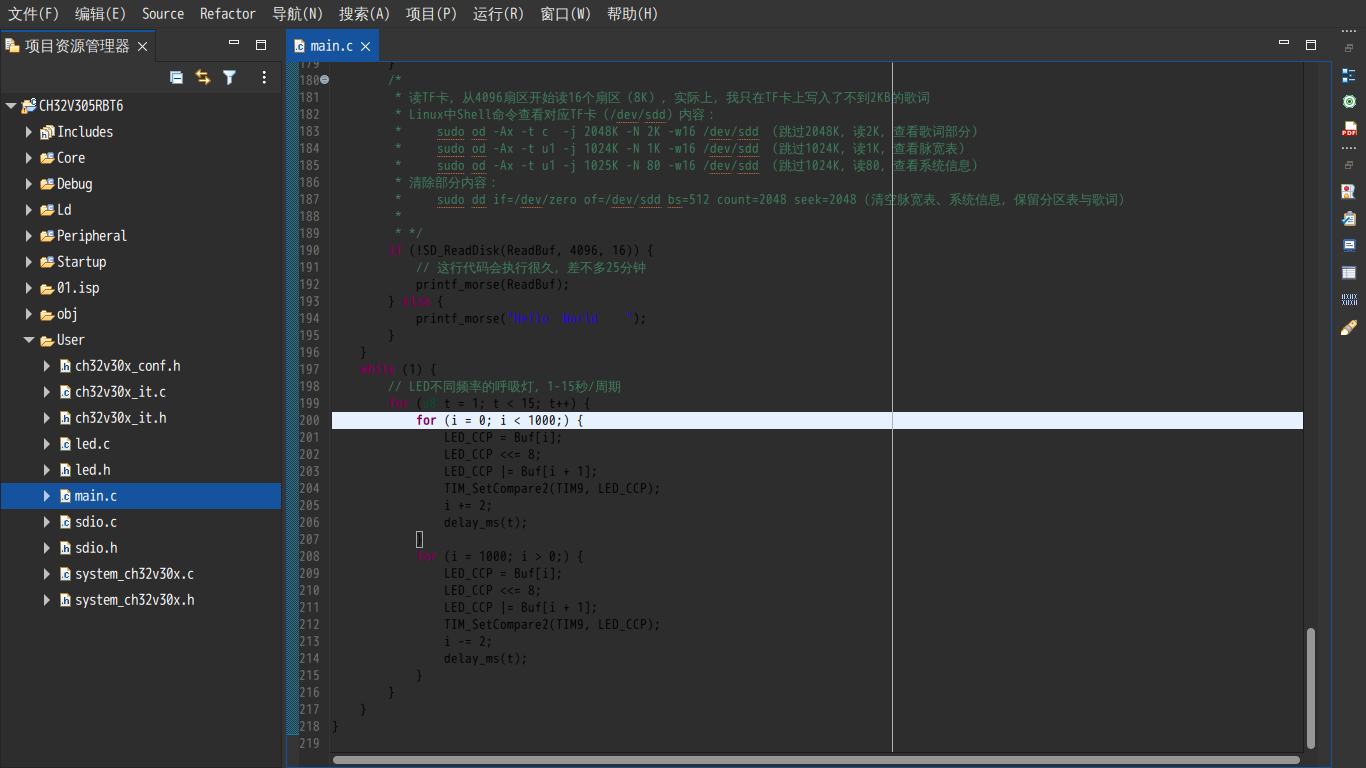Screen dimensions: 1366x768
Task: Click the editor vertical scrollbar thumb
Action: pos(1311,687)
